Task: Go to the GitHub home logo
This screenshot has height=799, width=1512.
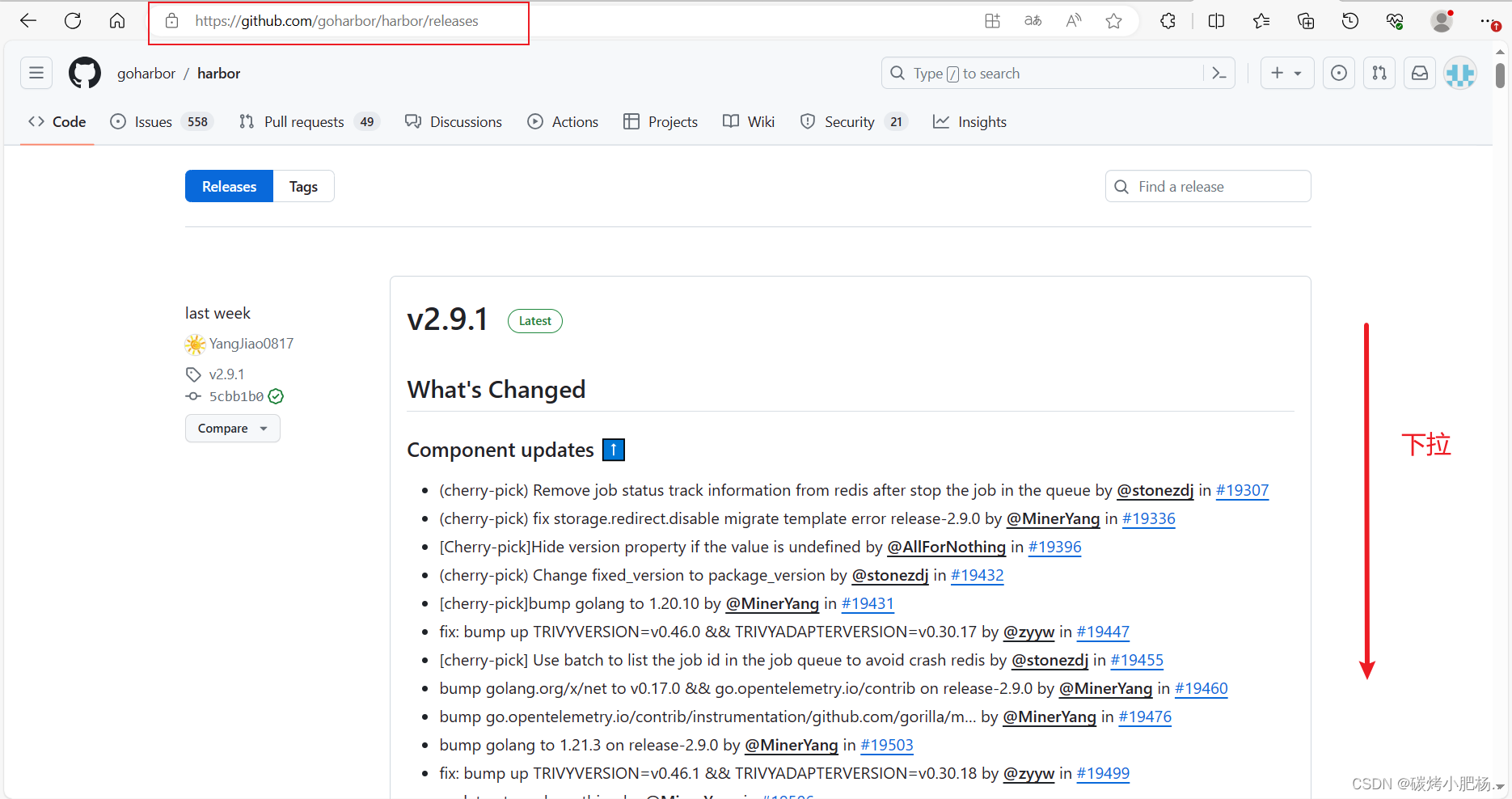Action: (x=85, y=73)
